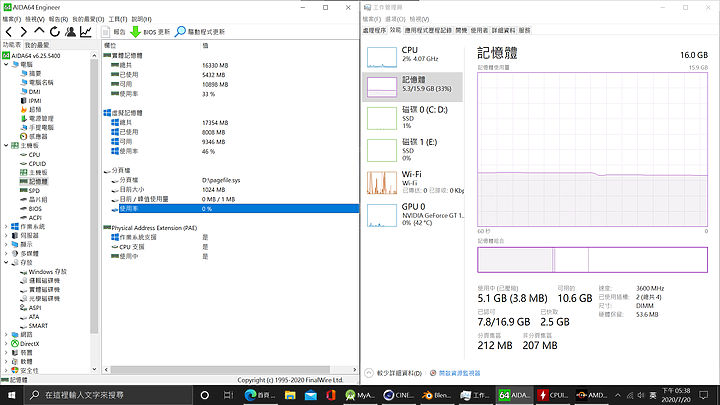The image size is (720, 405).
Task: Refresh the AIDA64 page
Action: click(x=55, y=32)
